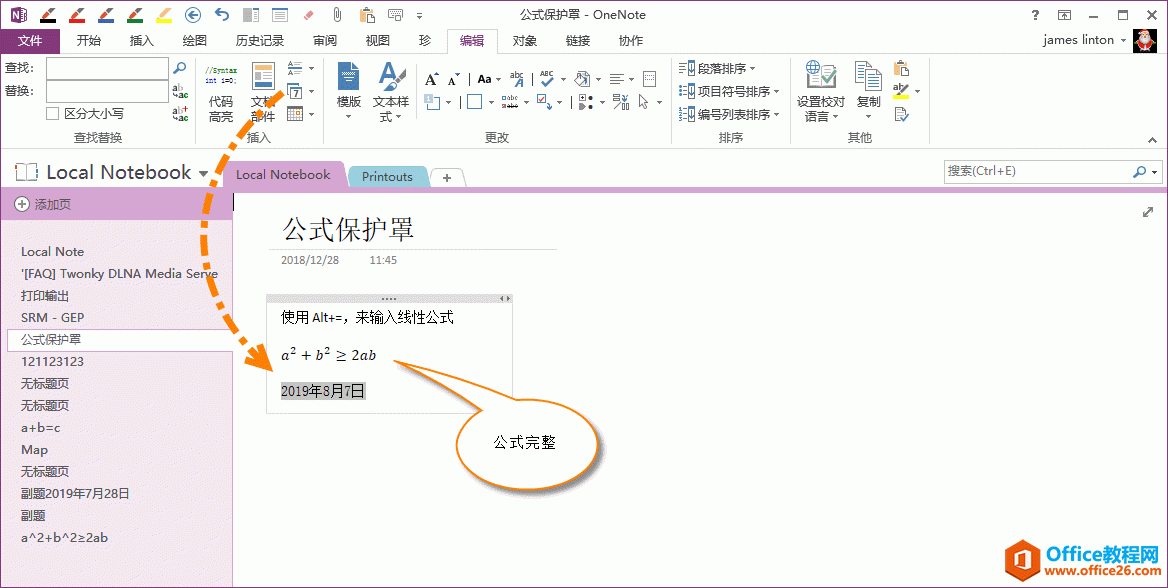Click the 设置校对语言 proofing language icon

[x=820, y=92]
